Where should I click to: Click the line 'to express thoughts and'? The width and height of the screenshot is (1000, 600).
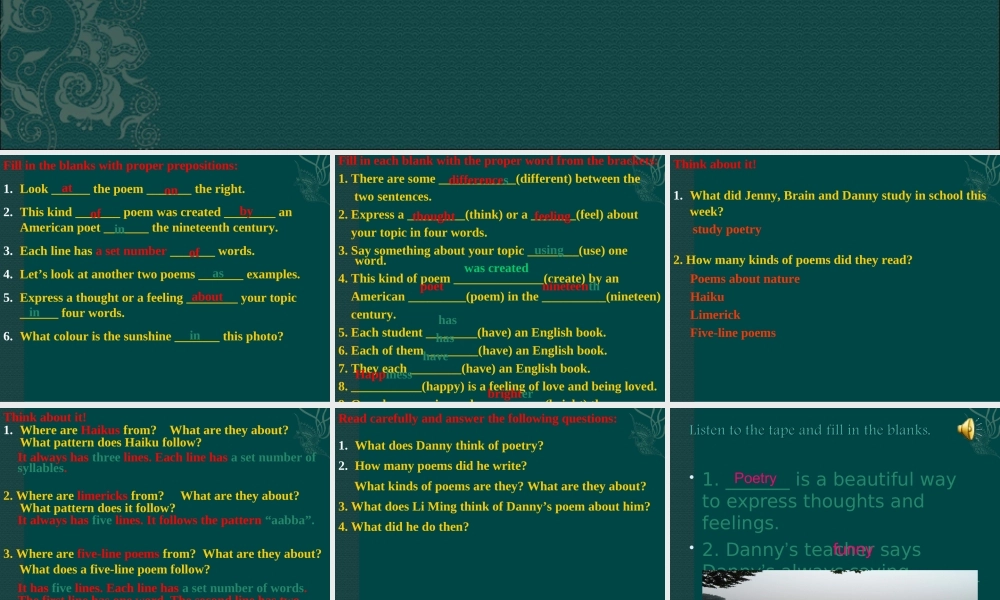click(x=813, y=501)
